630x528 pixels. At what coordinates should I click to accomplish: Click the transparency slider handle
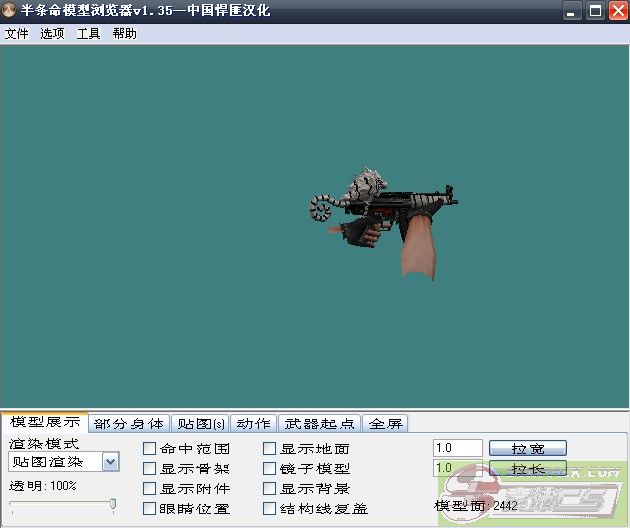[x=112, y=505]
